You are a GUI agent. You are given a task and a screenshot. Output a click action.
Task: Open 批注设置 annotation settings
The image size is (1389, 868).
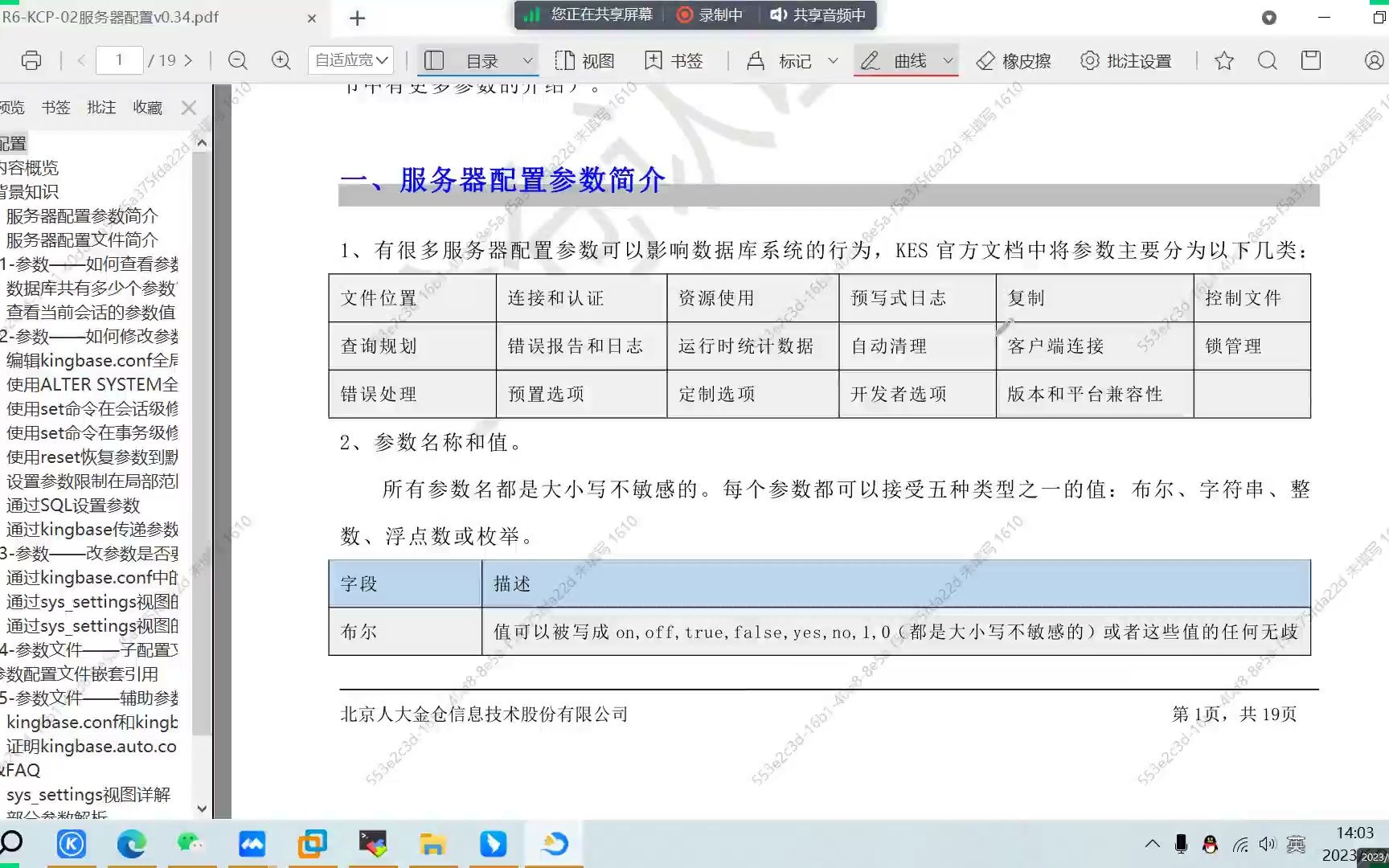(1127, 60)
